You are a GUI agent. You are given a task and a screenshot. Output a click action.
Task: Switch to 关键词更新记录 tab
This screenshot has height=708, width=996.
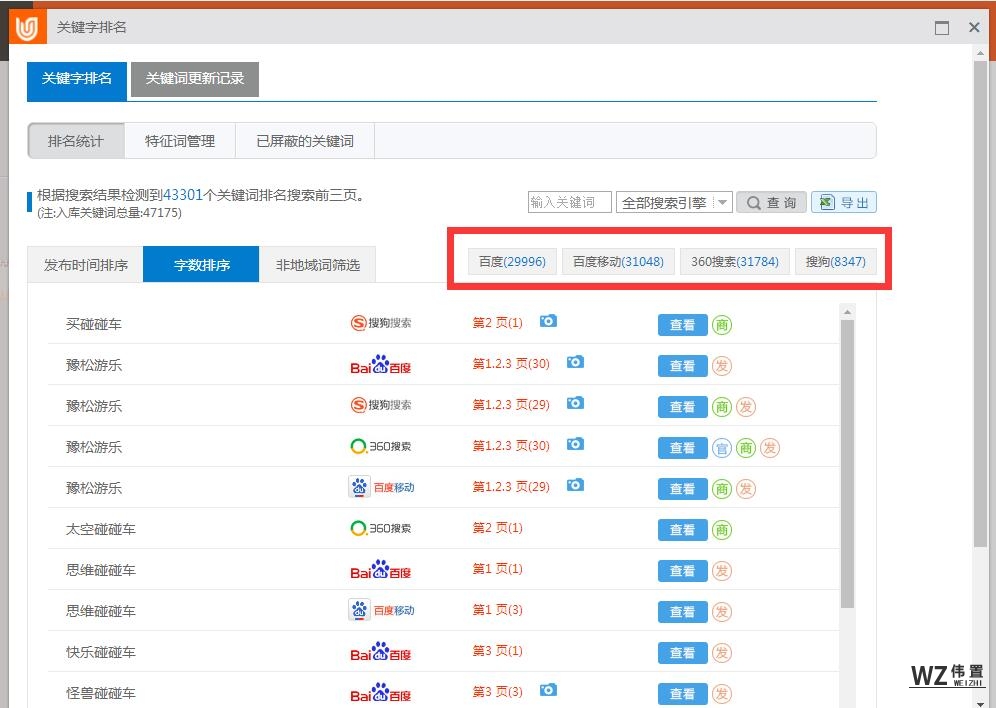pyautogui.click(x=195, y=78)
